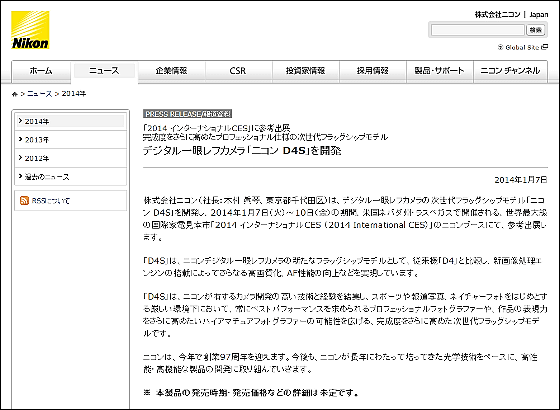Screen dimensions: 560x410
Task: Open 過去のニュース in the sidebar
Action: click(x=71, y=177)
